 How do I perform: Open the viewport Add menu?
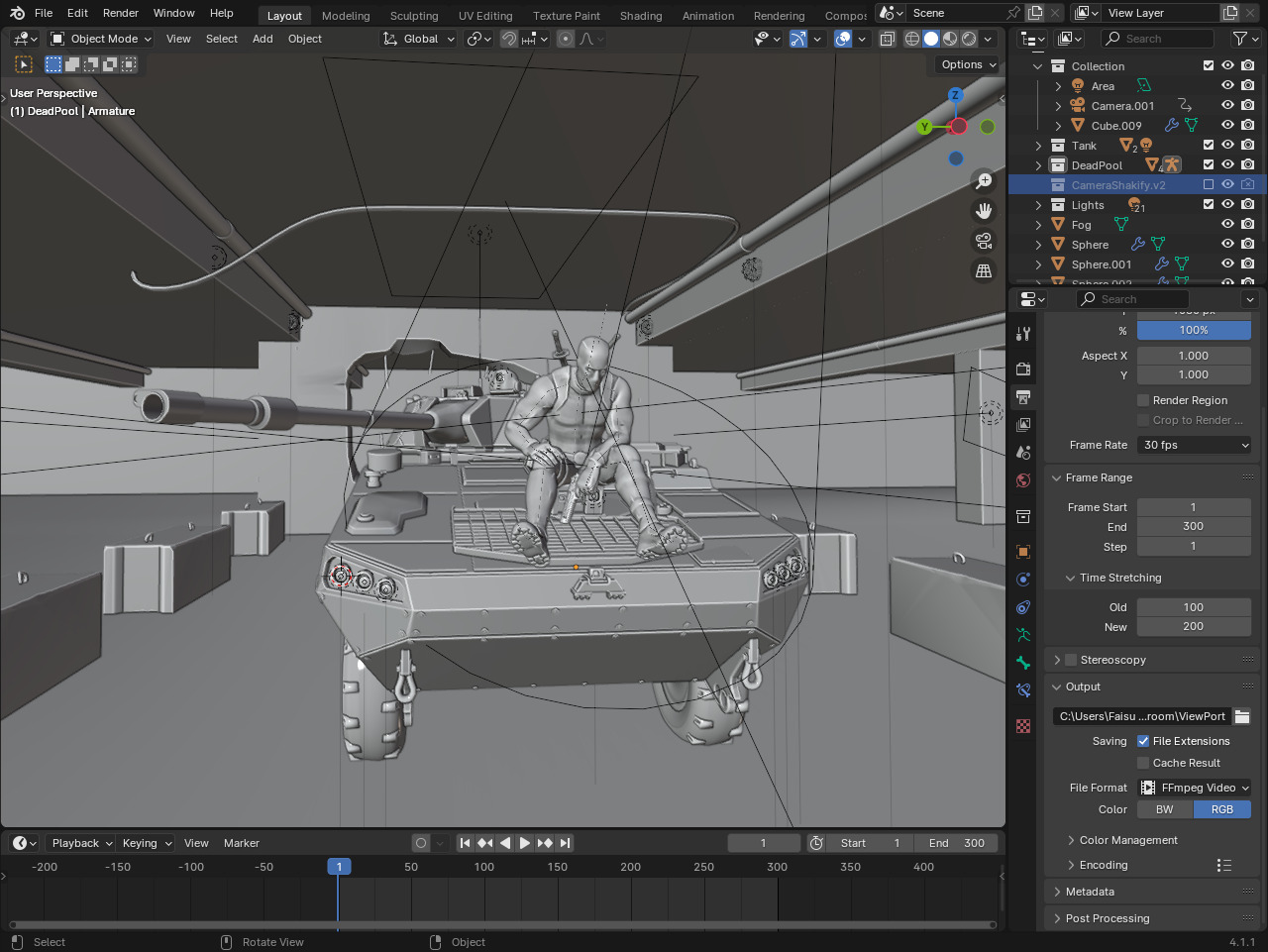(263, 39)
